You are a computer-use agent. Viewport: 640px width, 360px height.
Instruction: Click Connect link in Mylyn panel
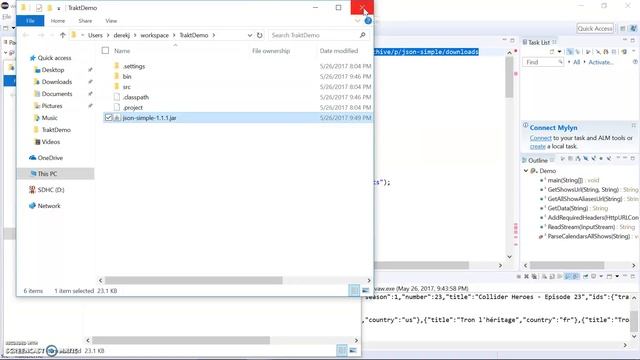click(540, 138)
